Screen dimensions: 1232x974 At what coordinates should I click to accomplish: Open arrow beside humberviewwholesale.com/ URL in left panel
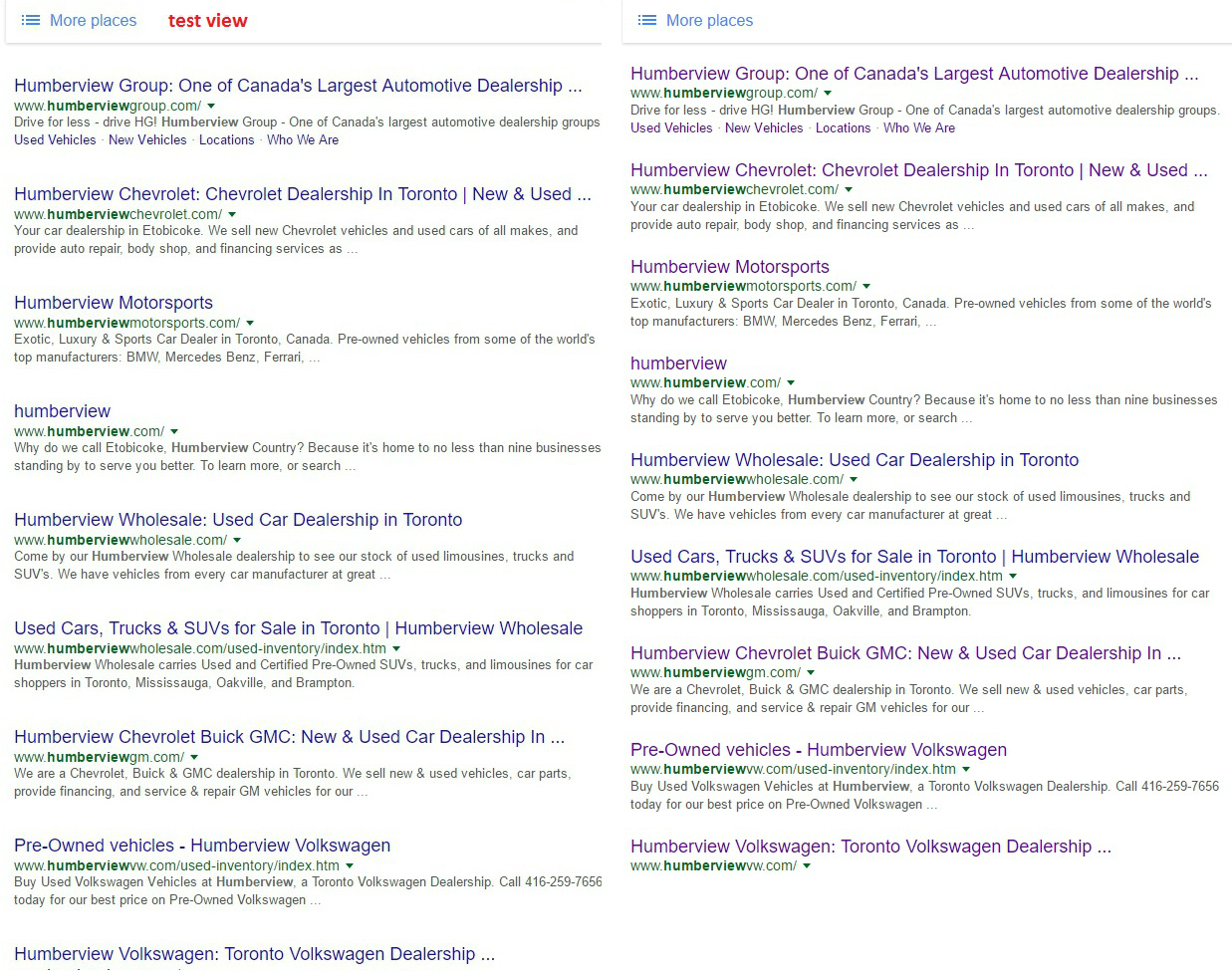237,540
